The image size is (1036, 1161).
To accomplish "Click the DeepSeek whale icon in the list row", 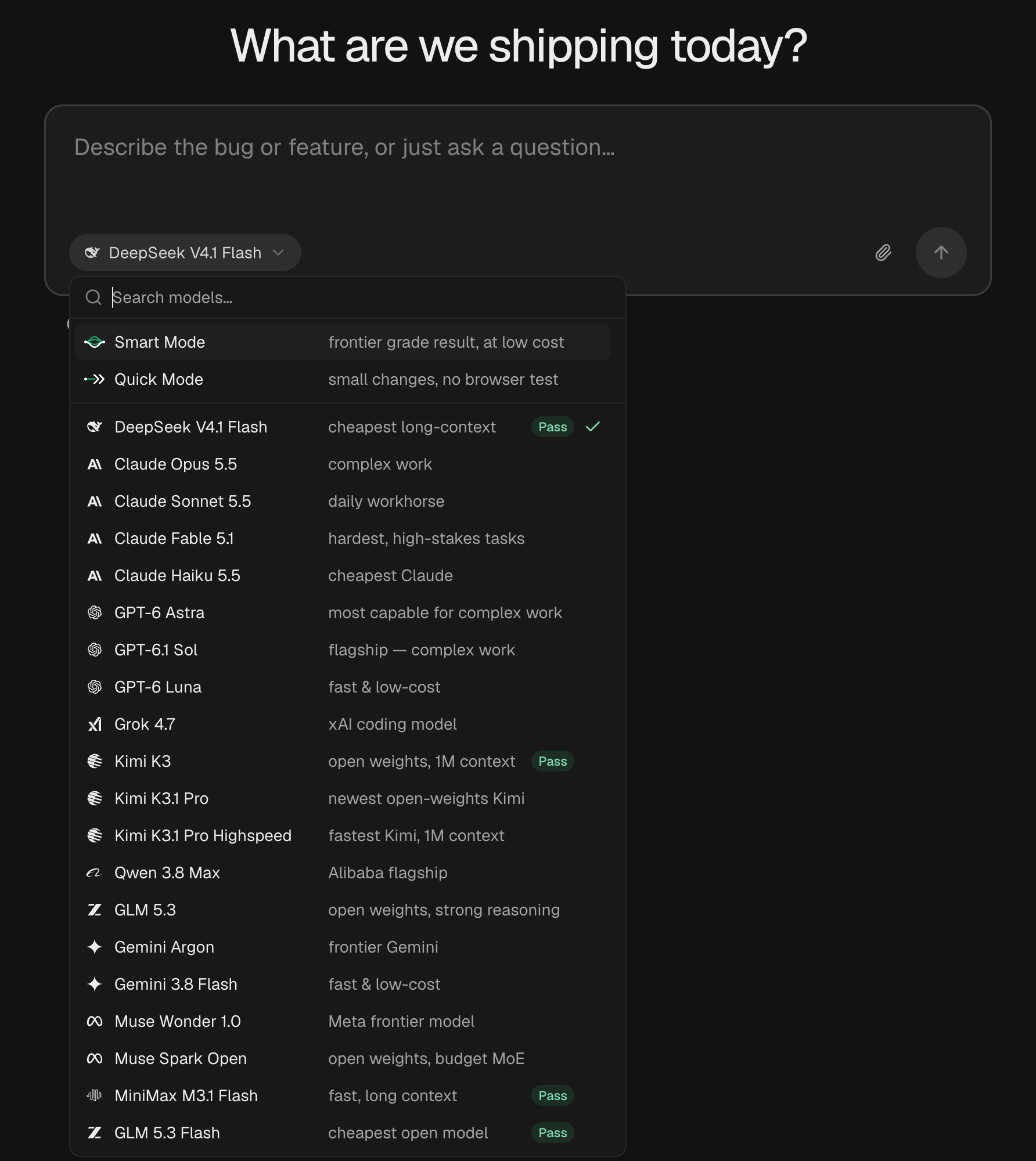I will (x=94, y=427).
